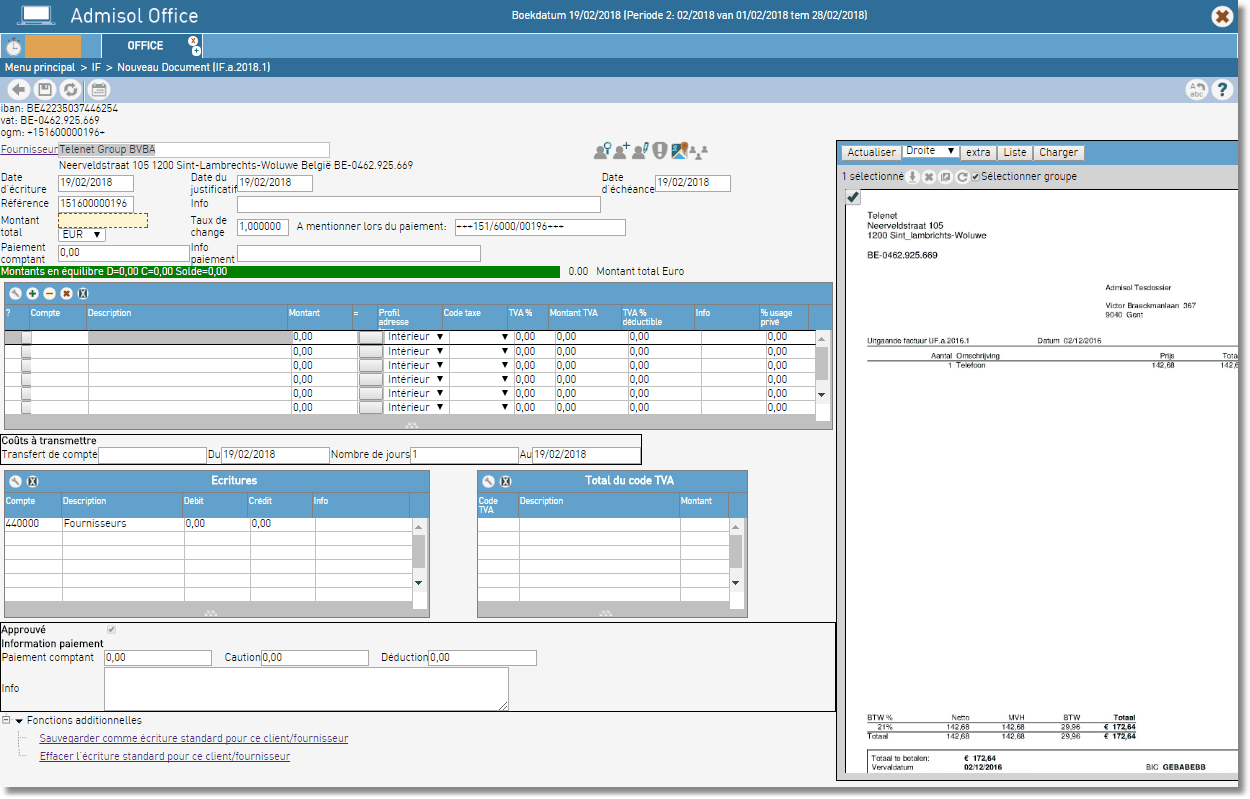Click the orange x delete lines icon
This screenshot has height=799, width=1250.
tap(66, 293)
